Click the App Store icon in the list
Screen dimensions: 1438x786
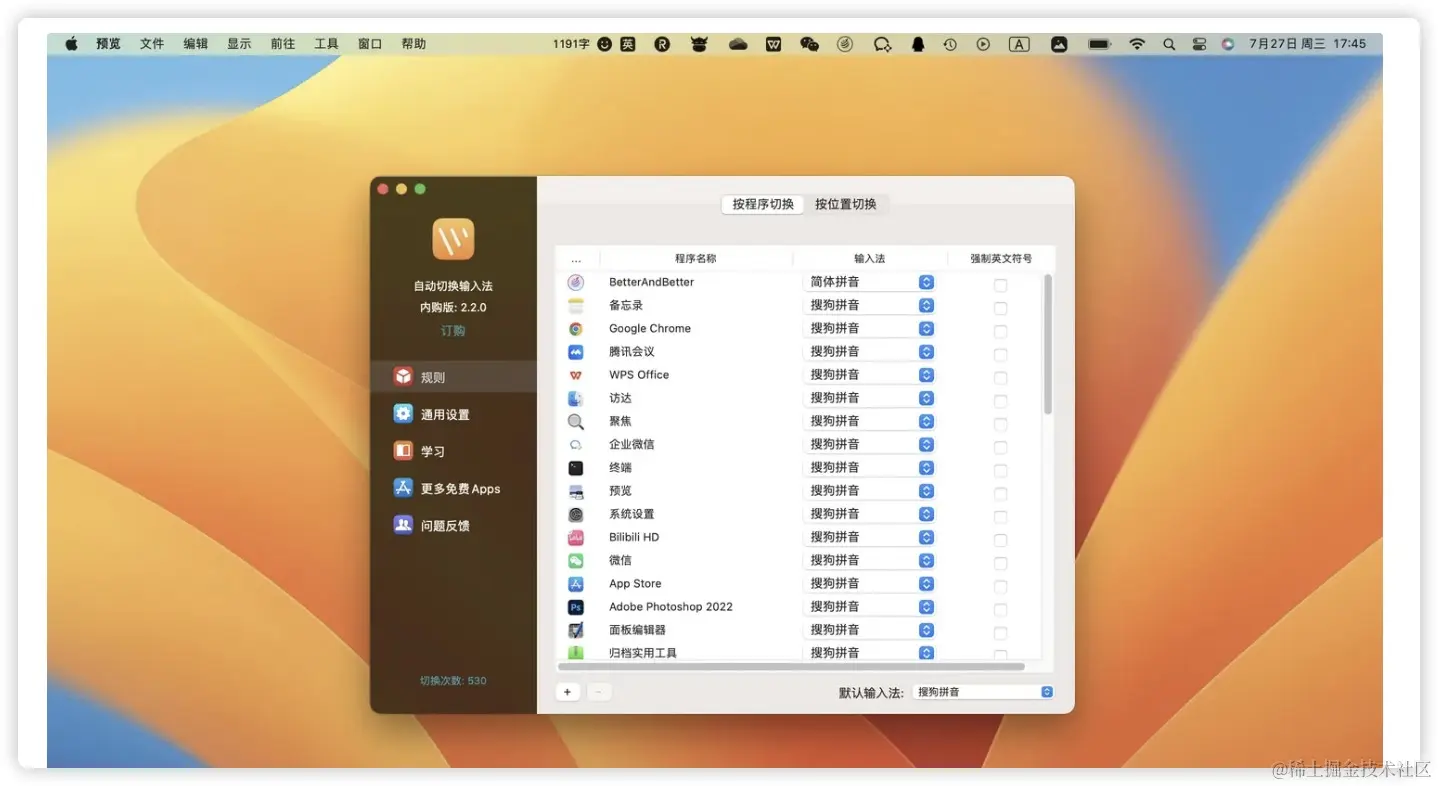click(575, 584)
